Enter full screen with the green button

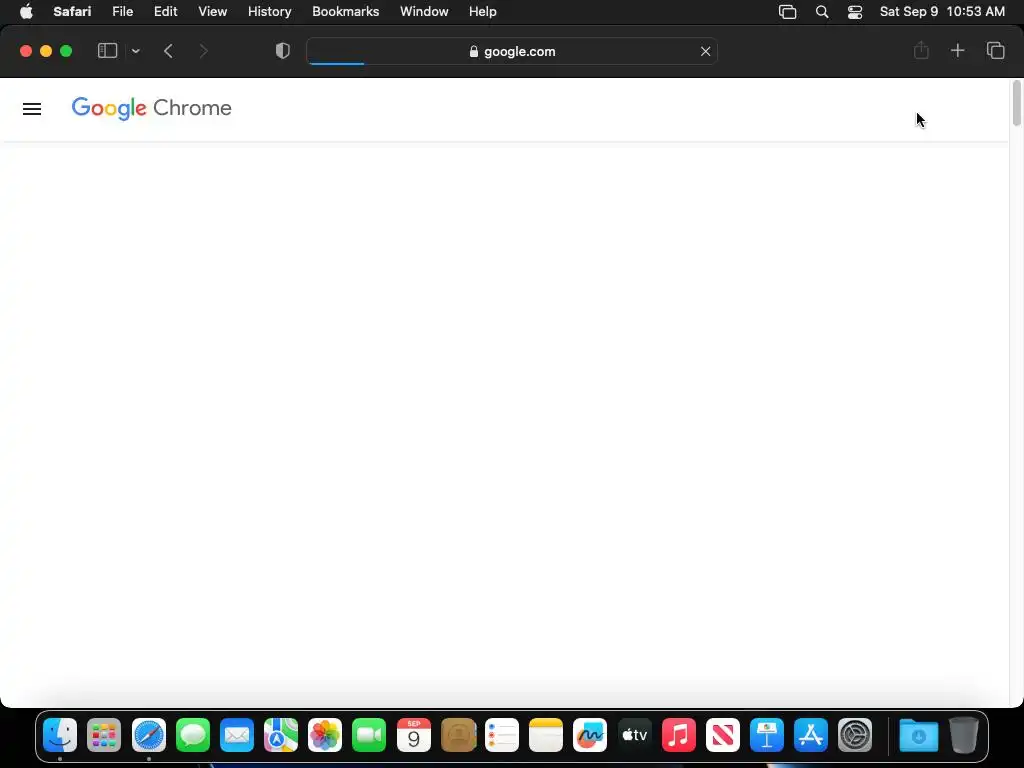click(66, 51)
